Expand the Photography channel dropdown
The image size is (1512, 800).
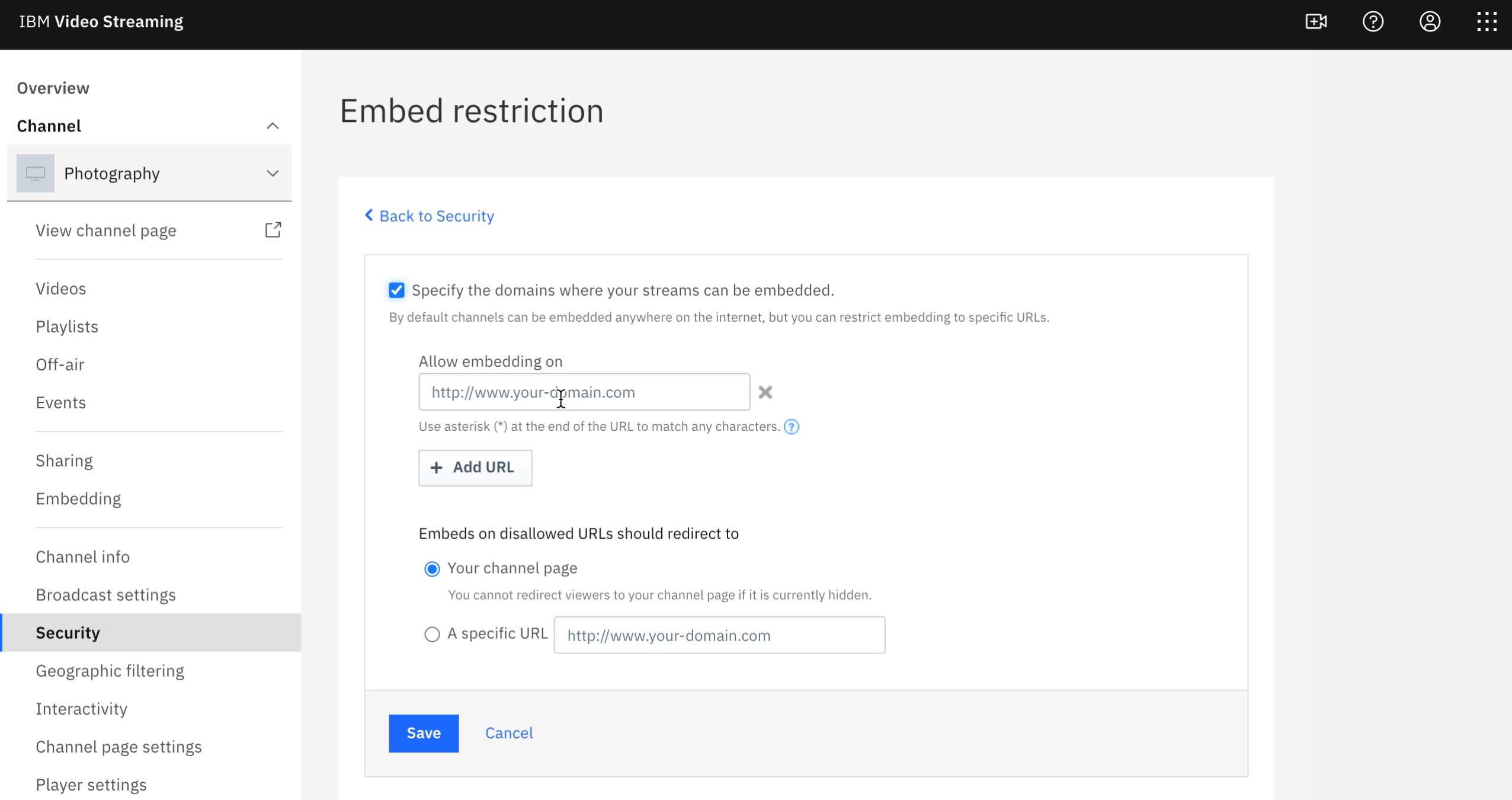273,173
